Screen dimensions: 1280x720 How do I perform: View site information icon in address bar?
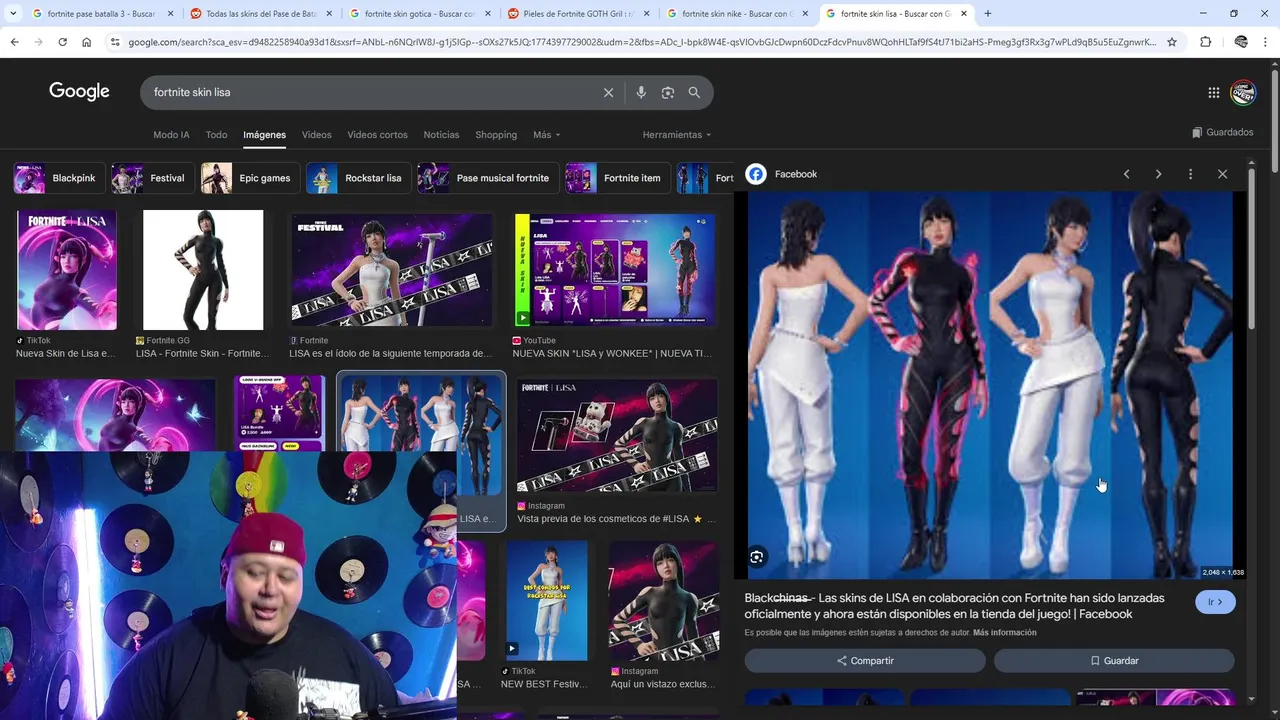tap(115, 42)
